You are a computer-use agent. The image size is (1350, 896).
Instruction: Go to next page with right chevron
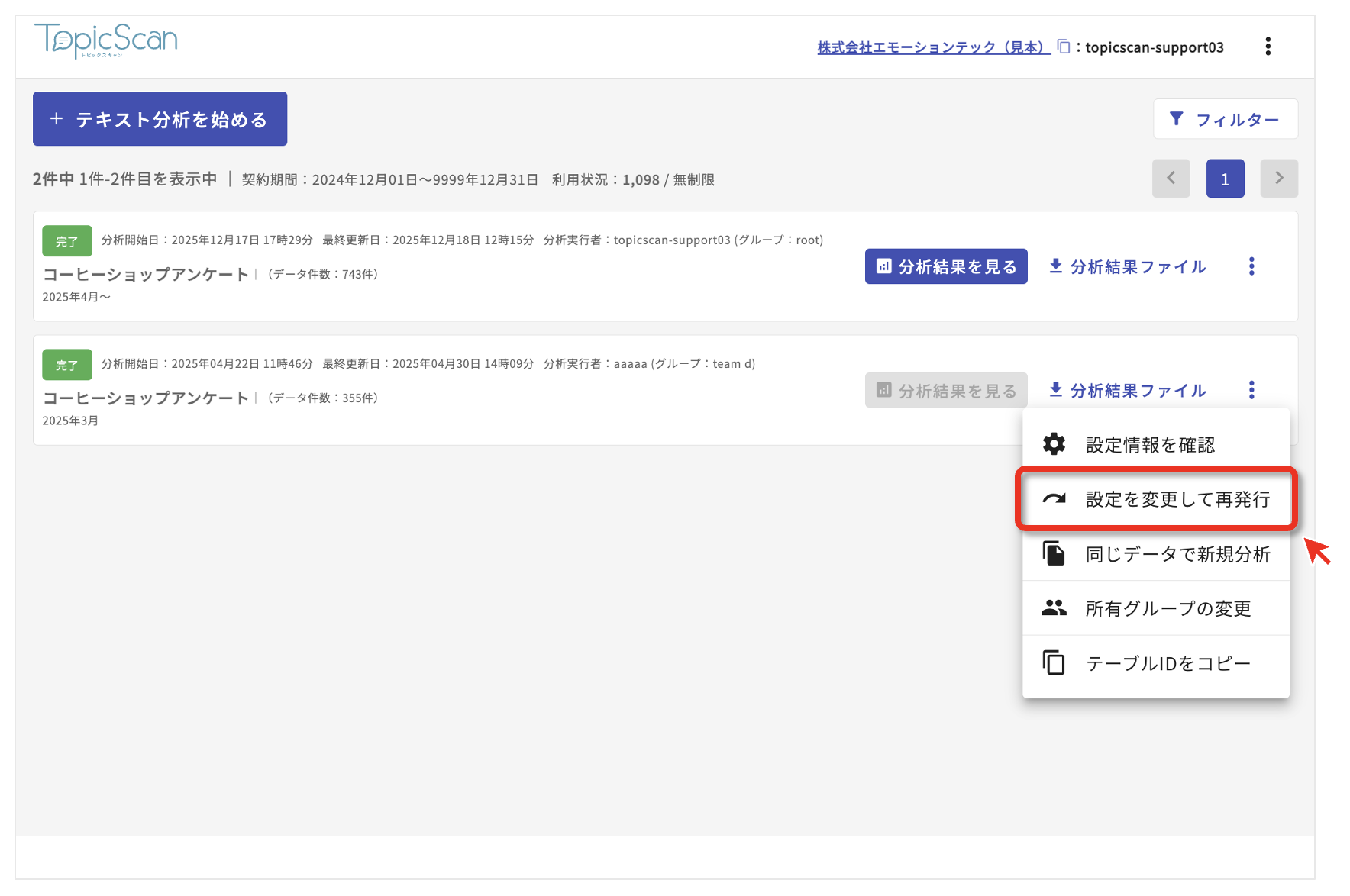tap(1278, 179)
